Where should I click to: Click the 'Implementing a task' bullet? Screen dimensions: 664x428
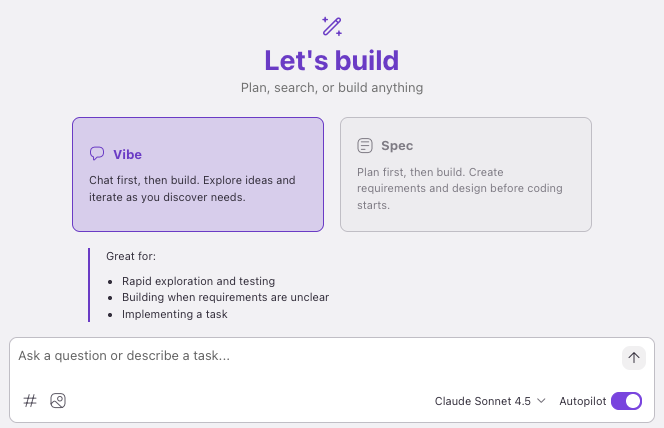[174, 314]
